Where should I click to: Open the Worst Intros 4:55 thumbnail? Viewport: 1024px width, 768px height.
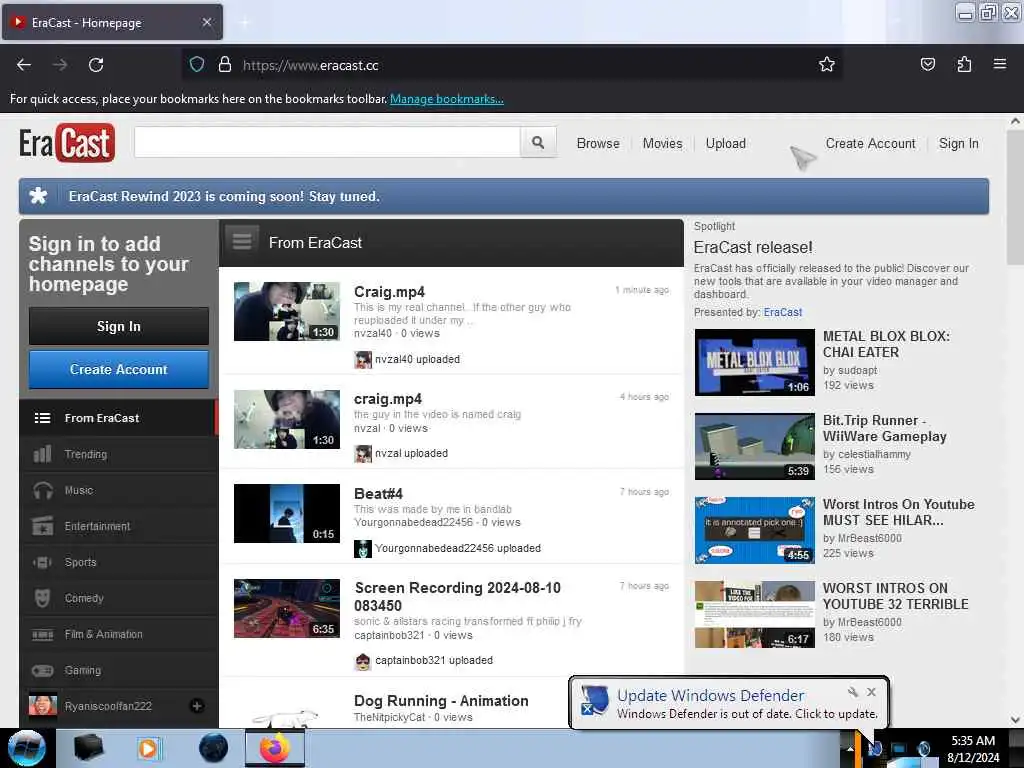pyautogui.click(x=754, y=530)
